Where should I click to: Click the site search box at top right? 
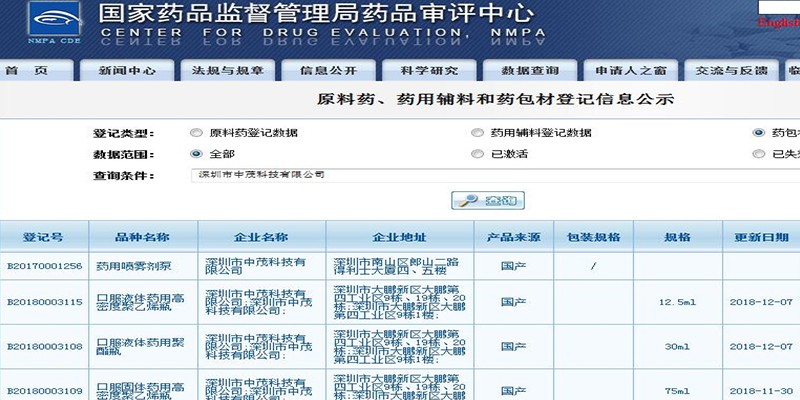(x=779, y=7)
